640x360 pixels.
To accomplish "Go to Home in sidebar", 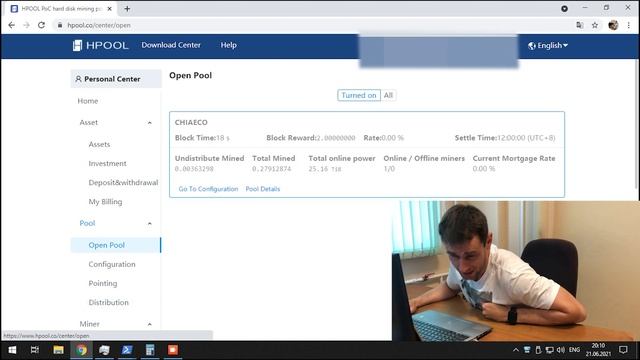I will click(x=88, y=101).
